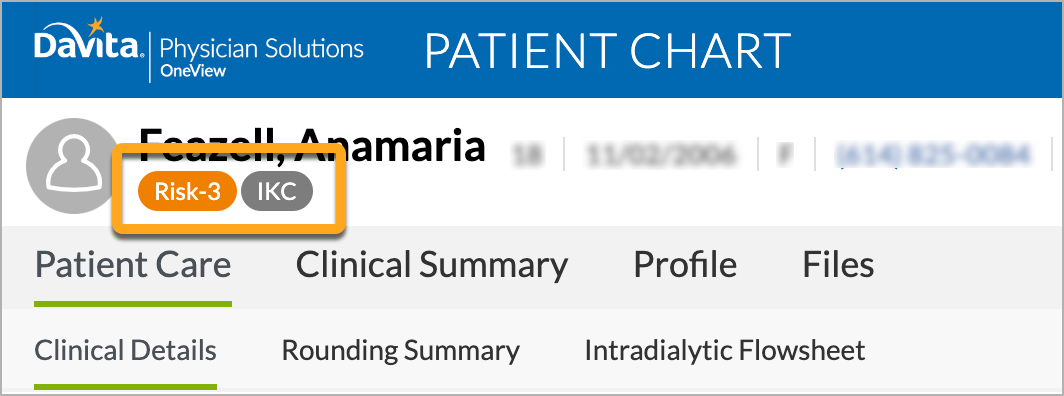Click patient name Feazell, Anamaria
Viewport: 1064px width, 396px height.
[312, 146]
